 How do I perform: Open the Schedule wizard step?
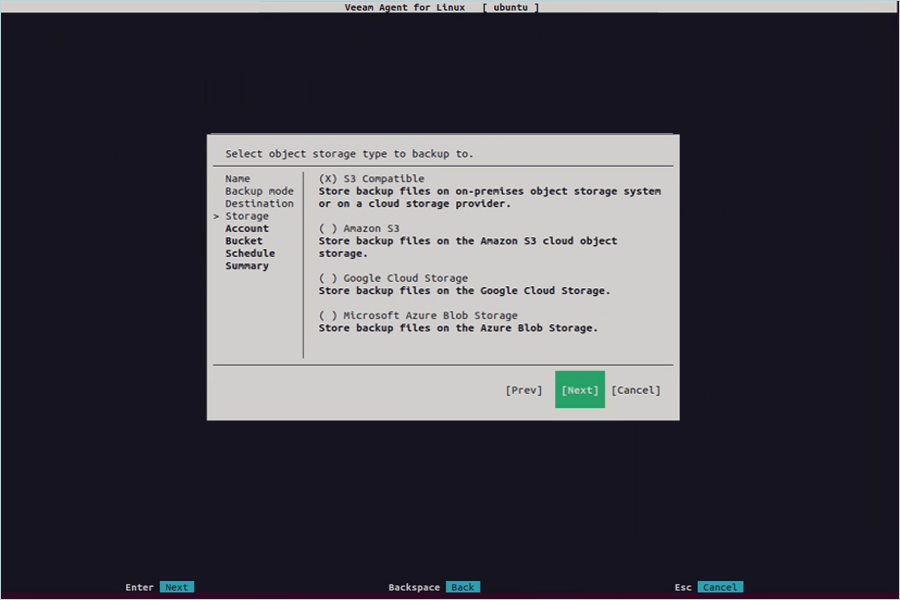pyautogui.click(x=250, y=253)
